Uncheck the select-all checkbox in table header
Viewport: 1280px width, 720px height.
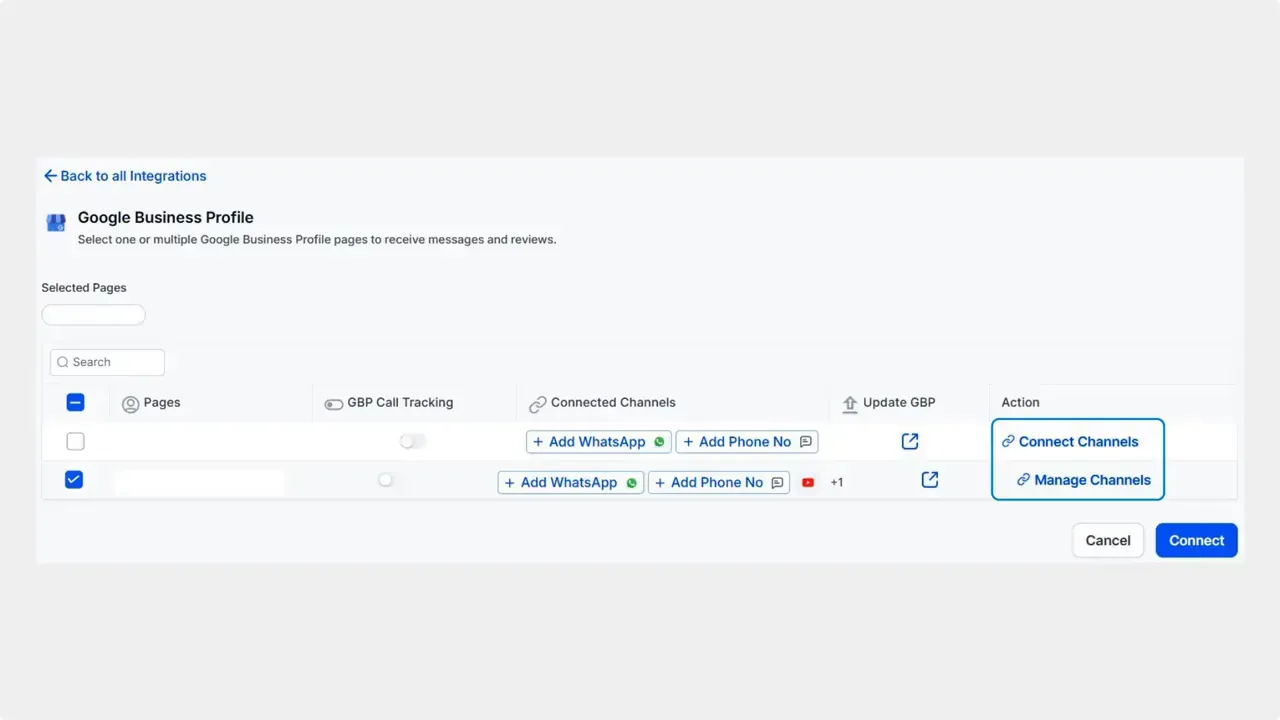coord(75,401)
